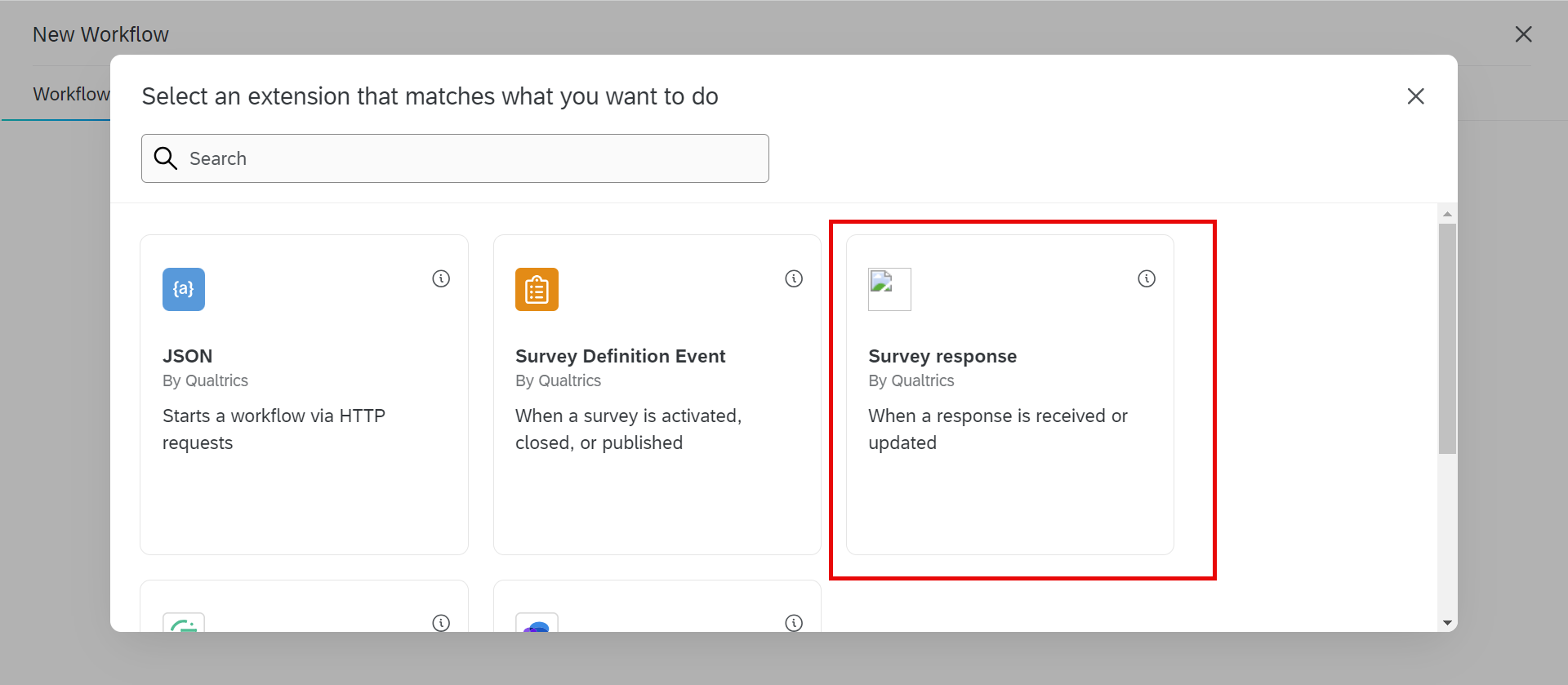1568x685 pixels.
Task: Click the extension list scrollbar thumb
Action: (x=1447, y=339)
